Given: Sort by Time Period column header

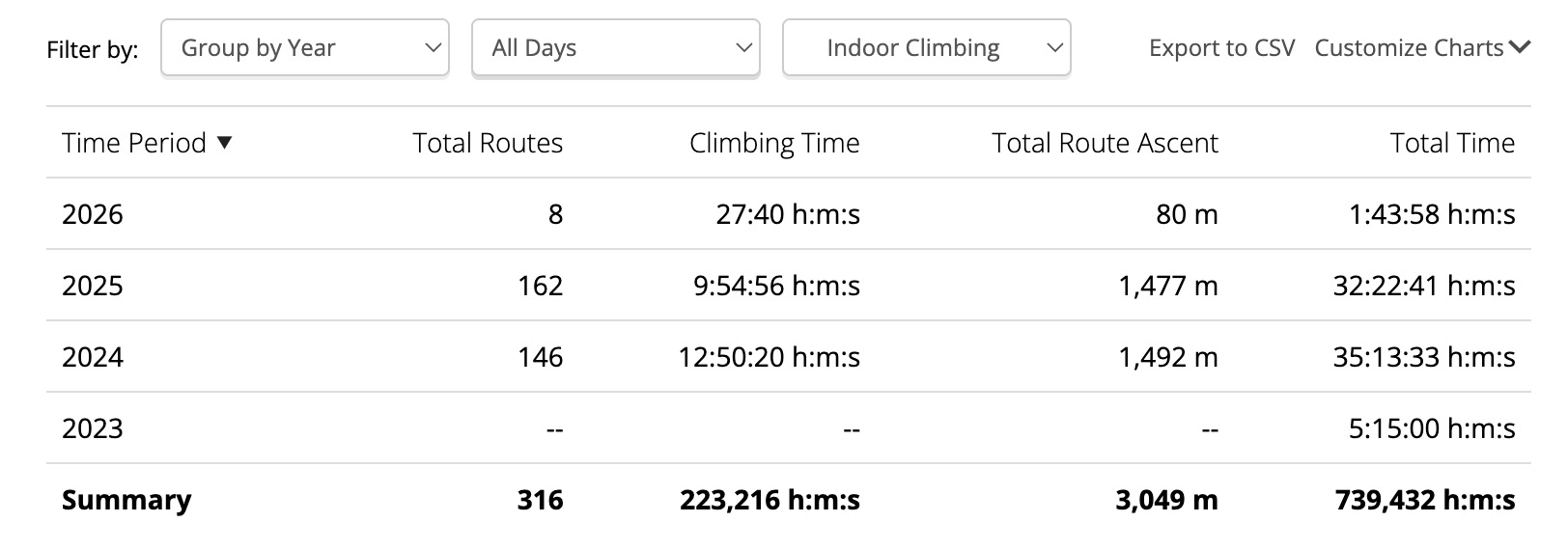Looking at the screenshot, I should pyautogui.click(x=134, y=143).
